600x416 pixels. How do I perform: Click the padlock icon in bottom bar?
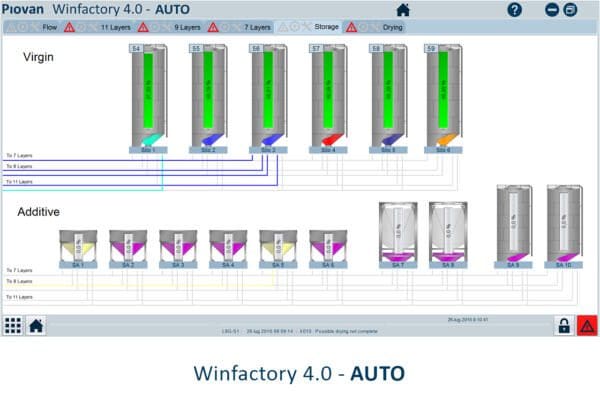[564, 326]
